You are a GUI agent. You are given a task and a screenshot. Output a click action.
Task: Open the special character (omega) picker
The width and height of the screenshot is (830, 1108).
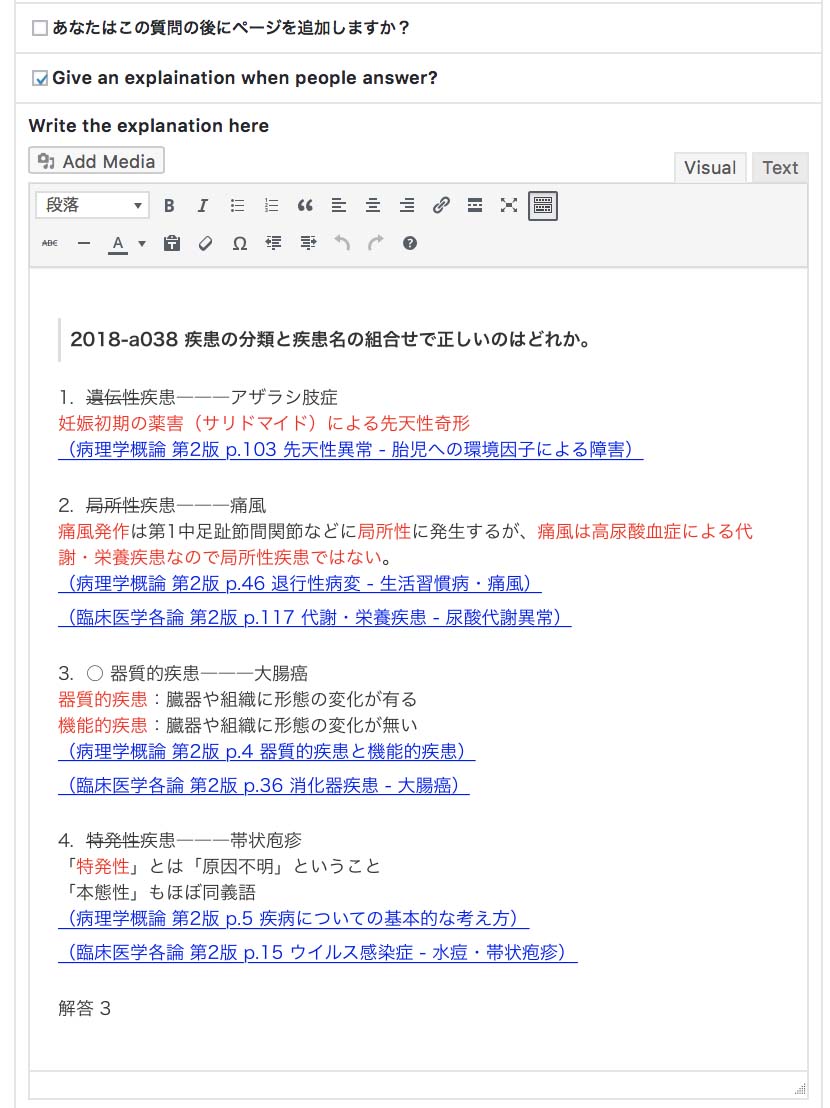point(239,243)
